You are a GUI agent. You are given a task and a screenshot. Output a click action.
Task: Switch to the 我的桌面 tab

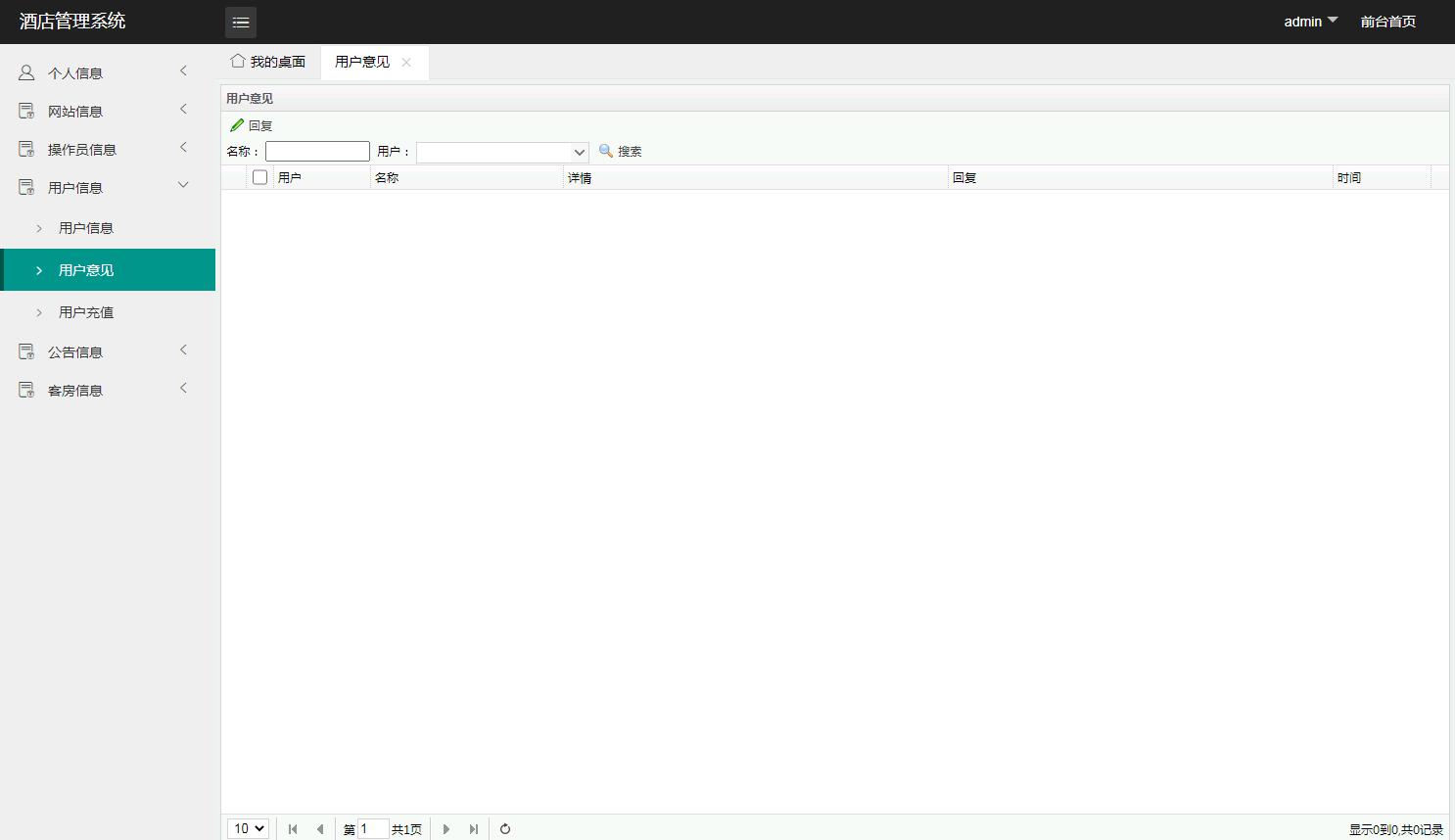pos(268,62)
